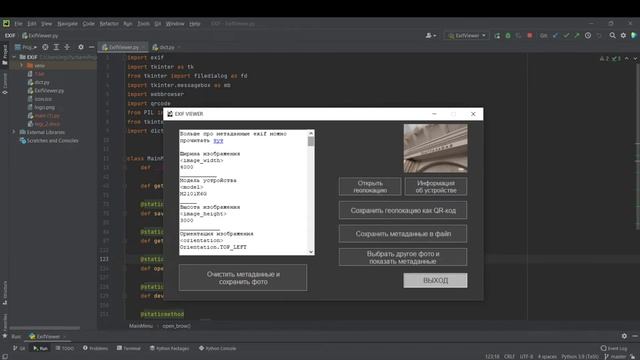
Task: Open the master branch selector in status bar
Action: click(614, 356)
